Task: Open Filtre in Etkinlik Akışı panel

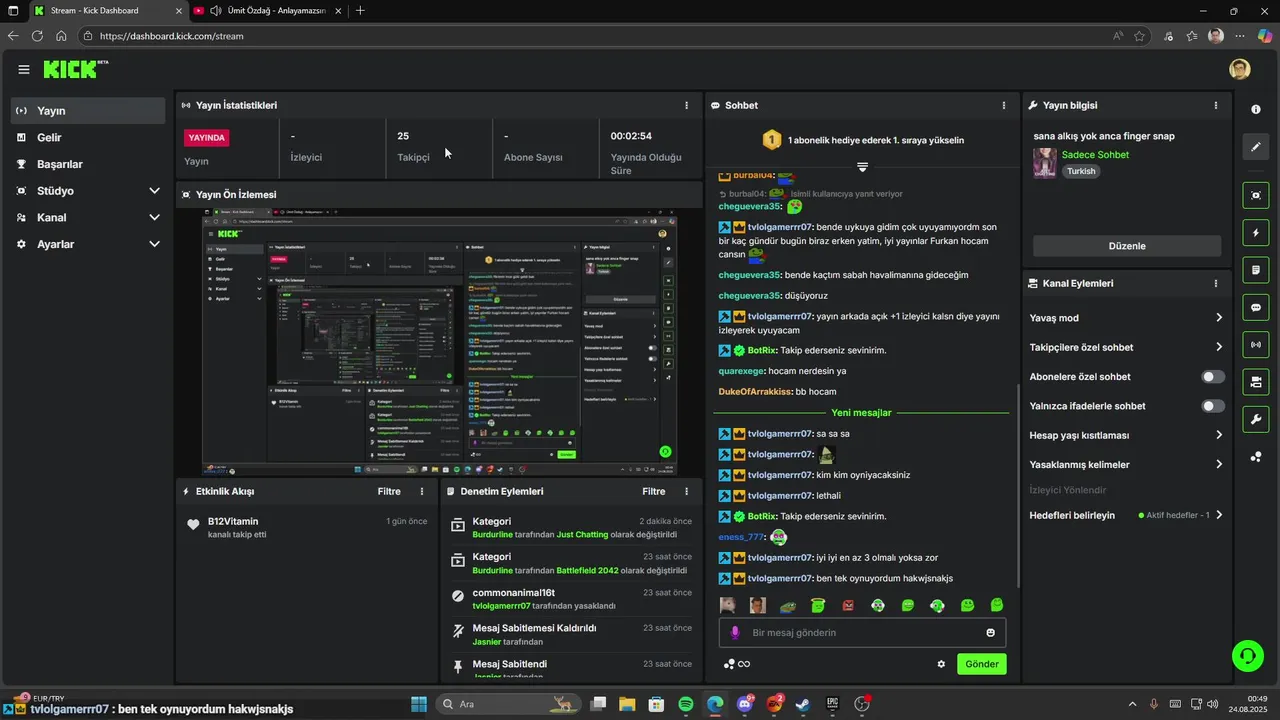Action: coord(389,491)
